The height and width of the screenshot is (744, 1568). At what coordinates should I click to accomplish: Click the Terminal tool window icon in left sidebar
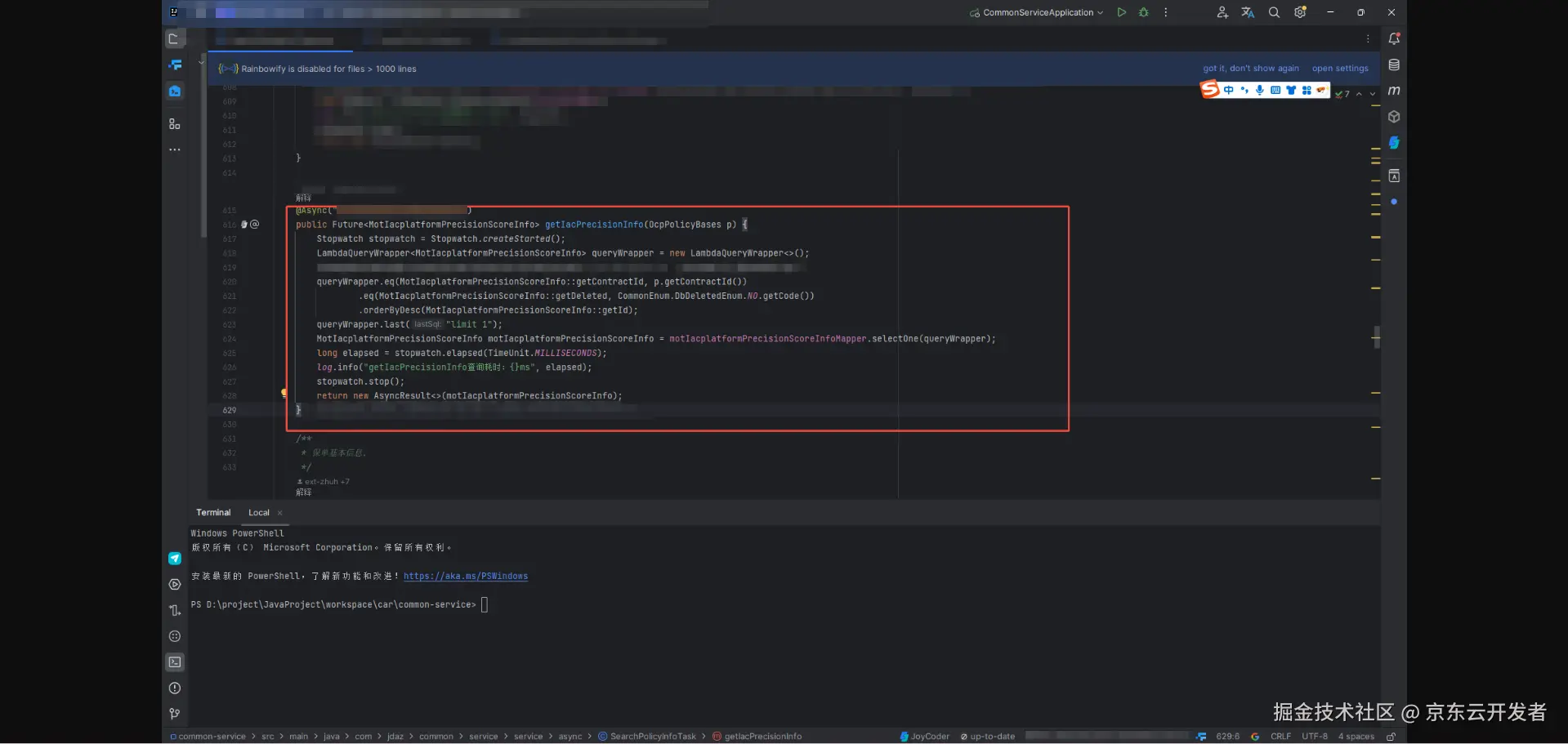(175, 662)
